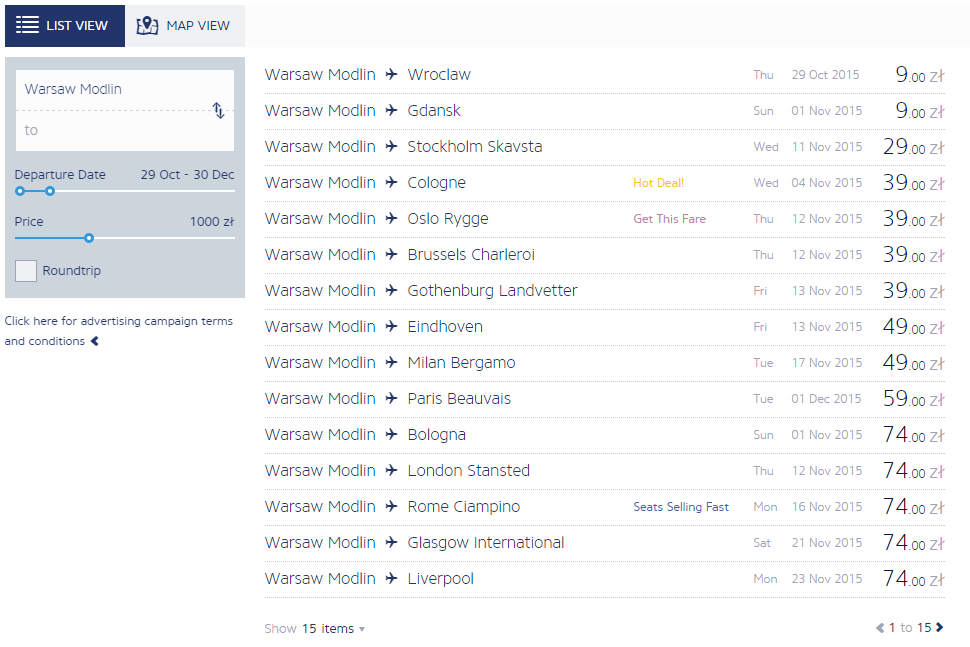Adjust the left Departure Date slider handle
Screen dimensions: 970x647
point(20,191)
